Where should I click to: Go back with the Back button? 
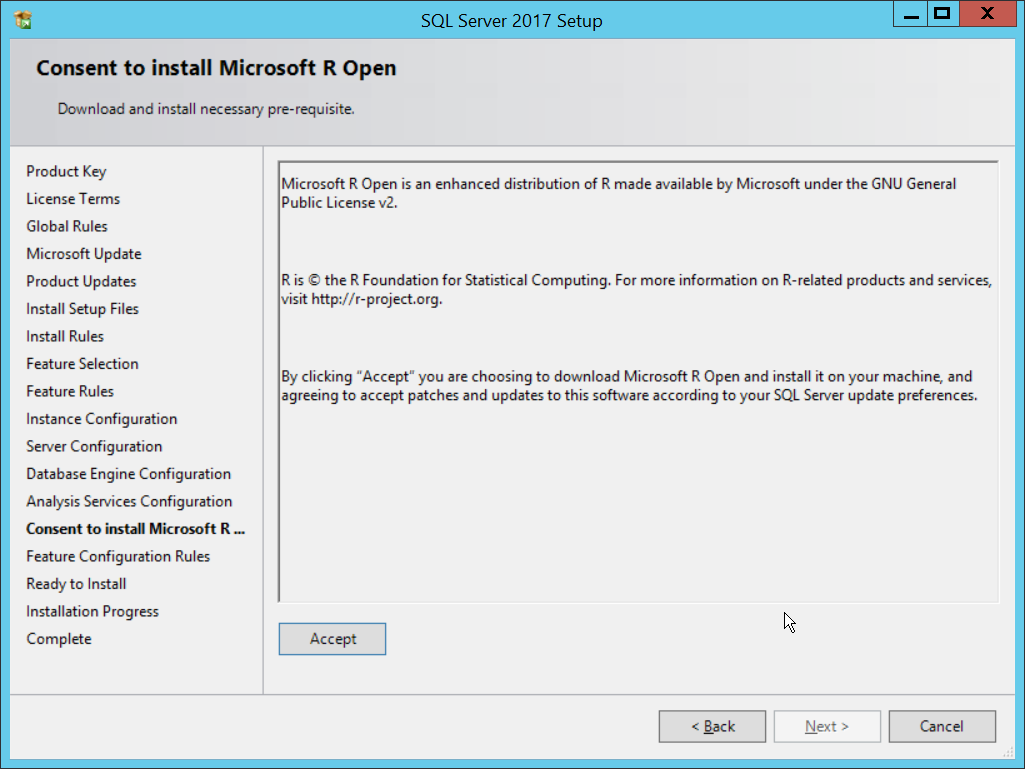(712, 727)
